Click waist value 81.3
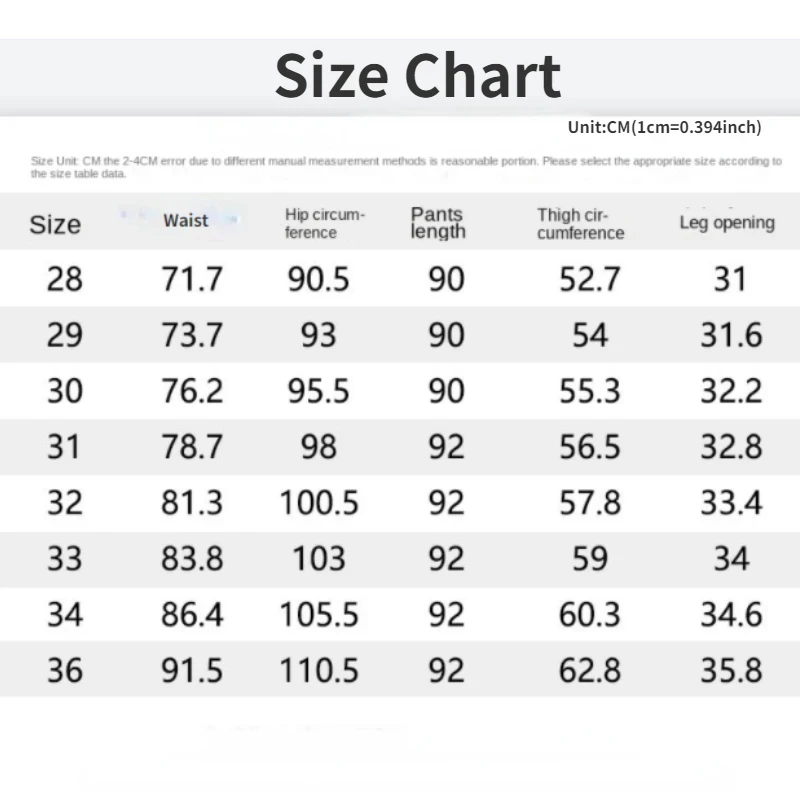Screen dimensions: 800x800 (192, 501)
